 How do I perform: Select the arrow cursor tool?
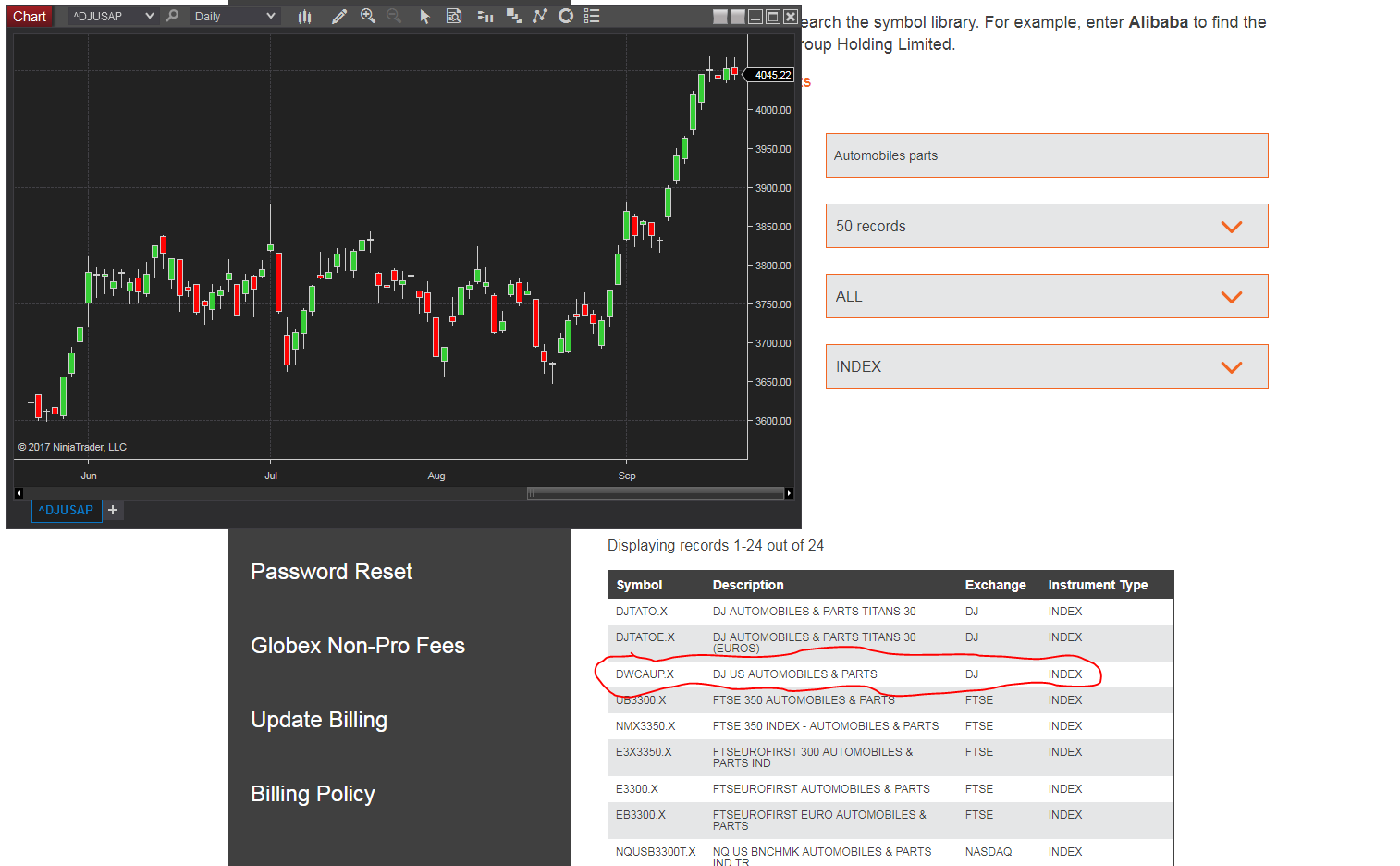point(424,16)
